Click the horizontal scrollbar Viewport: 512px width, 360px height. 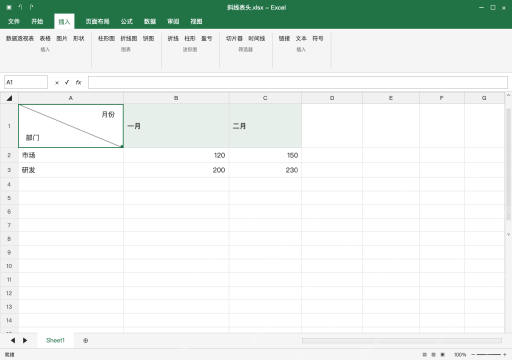pyautogui.click(x=402, y=340)
